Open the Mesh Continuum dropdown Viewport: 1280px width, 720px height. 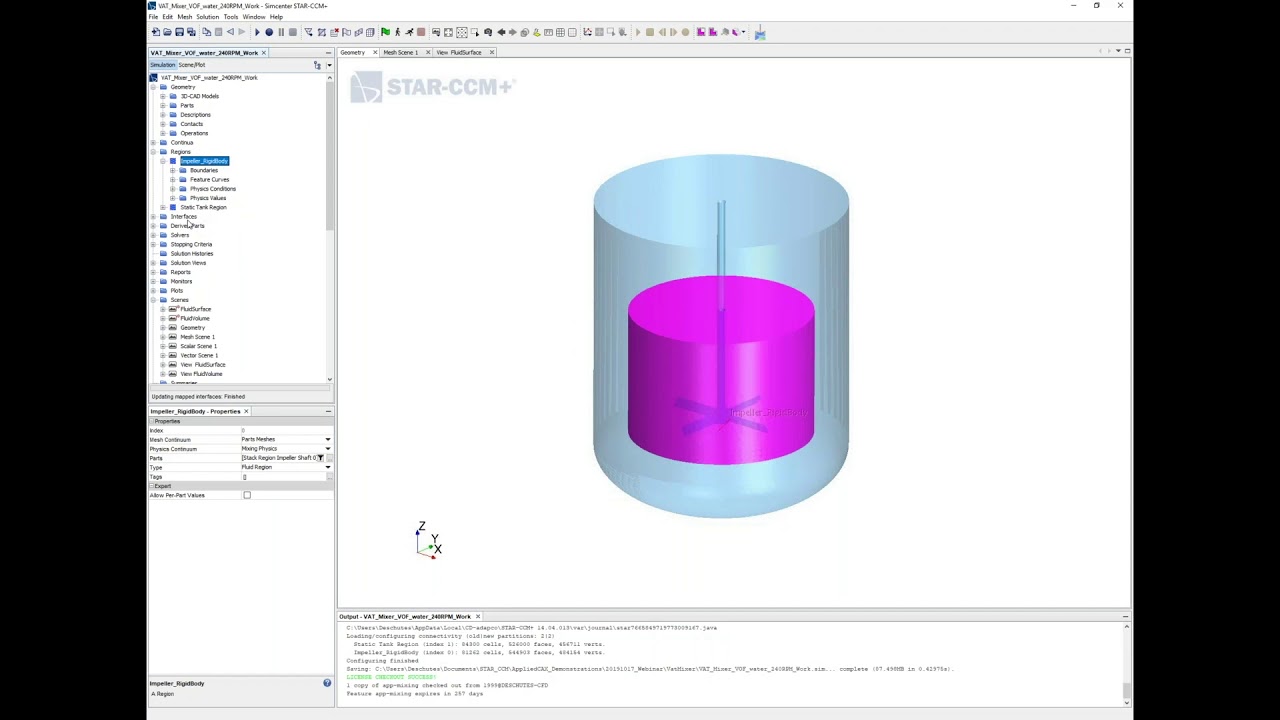click(x=328, y=439)
